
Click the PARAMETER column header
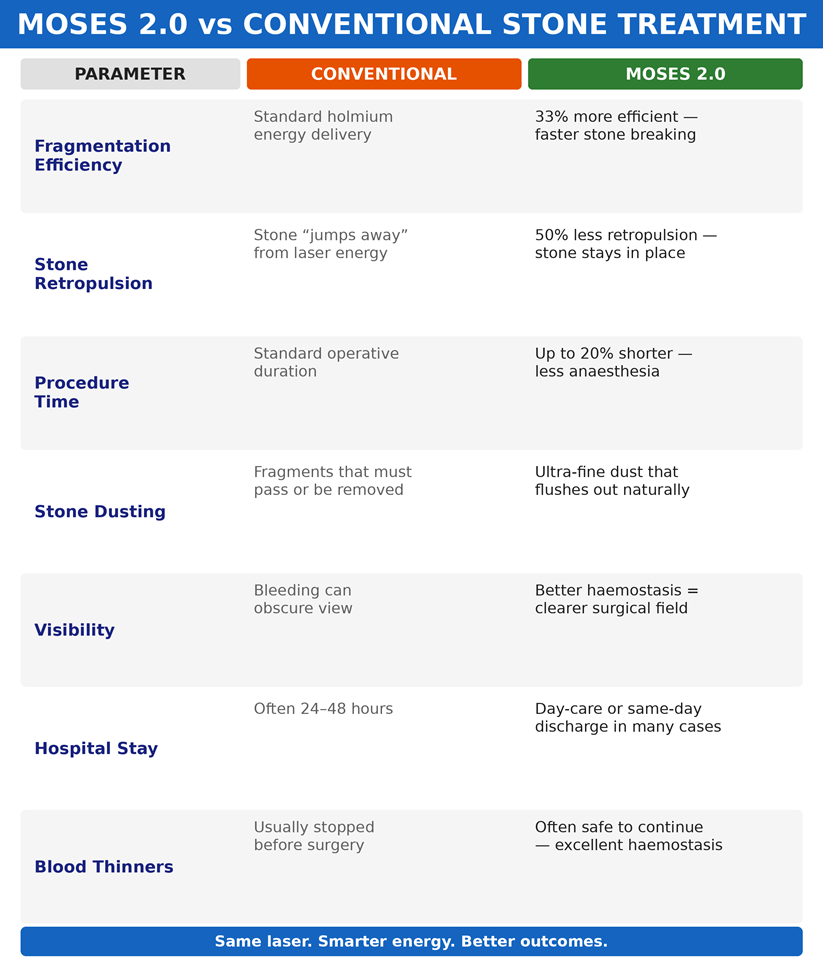[x=130, y=74]
